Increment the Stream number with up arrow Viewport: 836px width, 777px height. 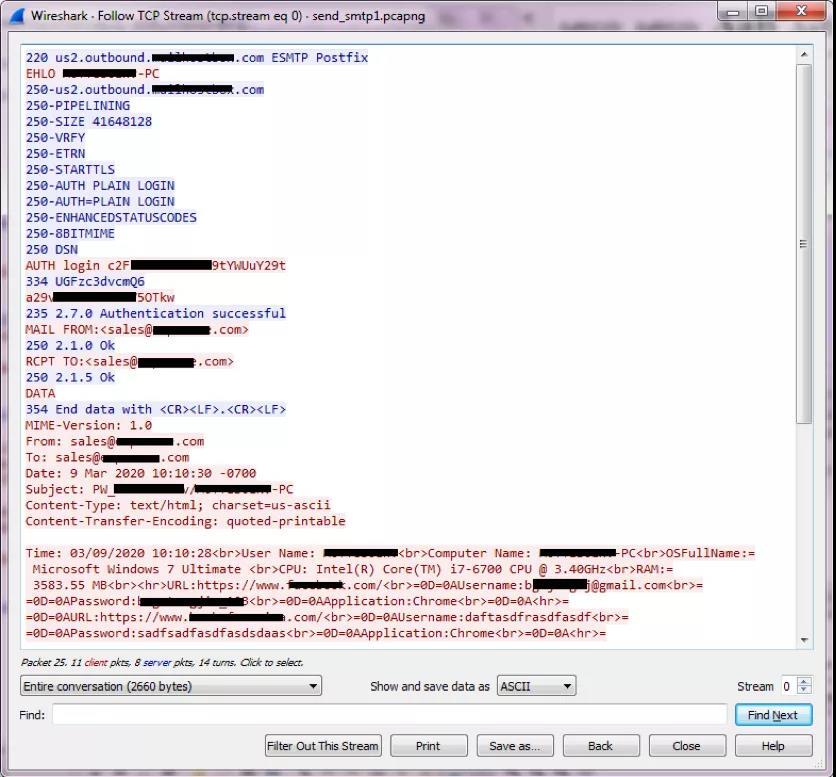click(x=805, y=682)
